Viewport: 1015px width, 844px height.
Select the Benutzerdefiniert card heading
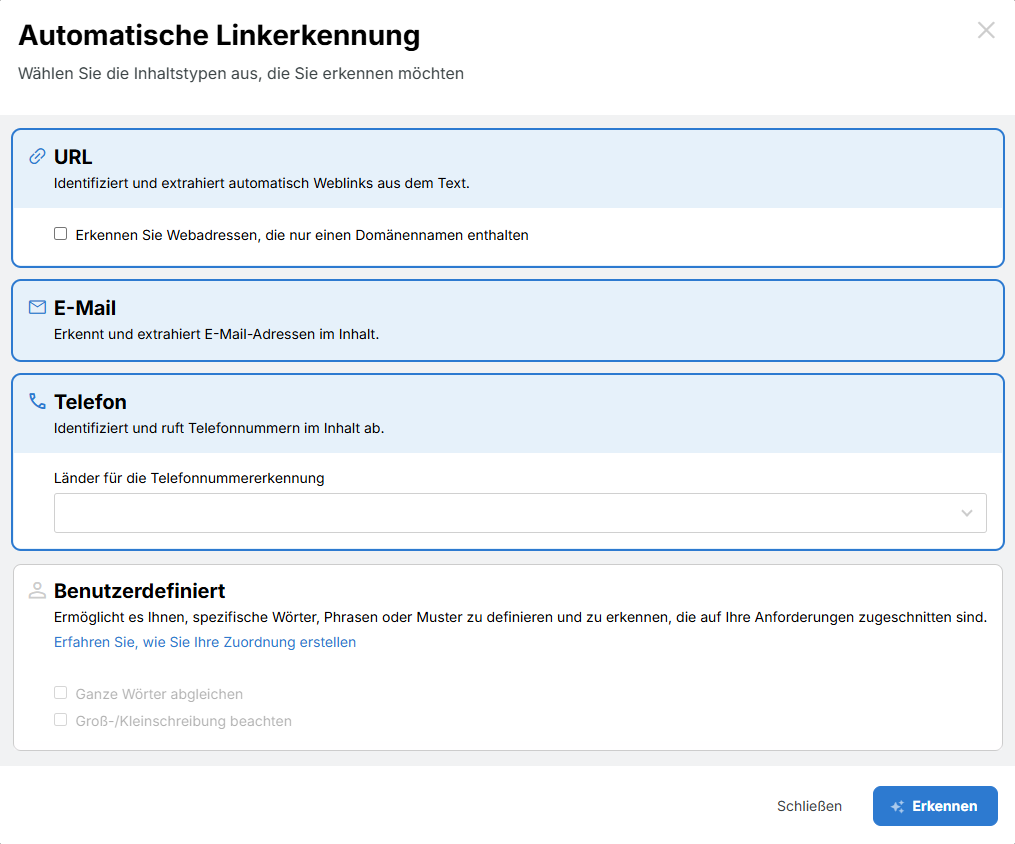[x=139, y=591]
